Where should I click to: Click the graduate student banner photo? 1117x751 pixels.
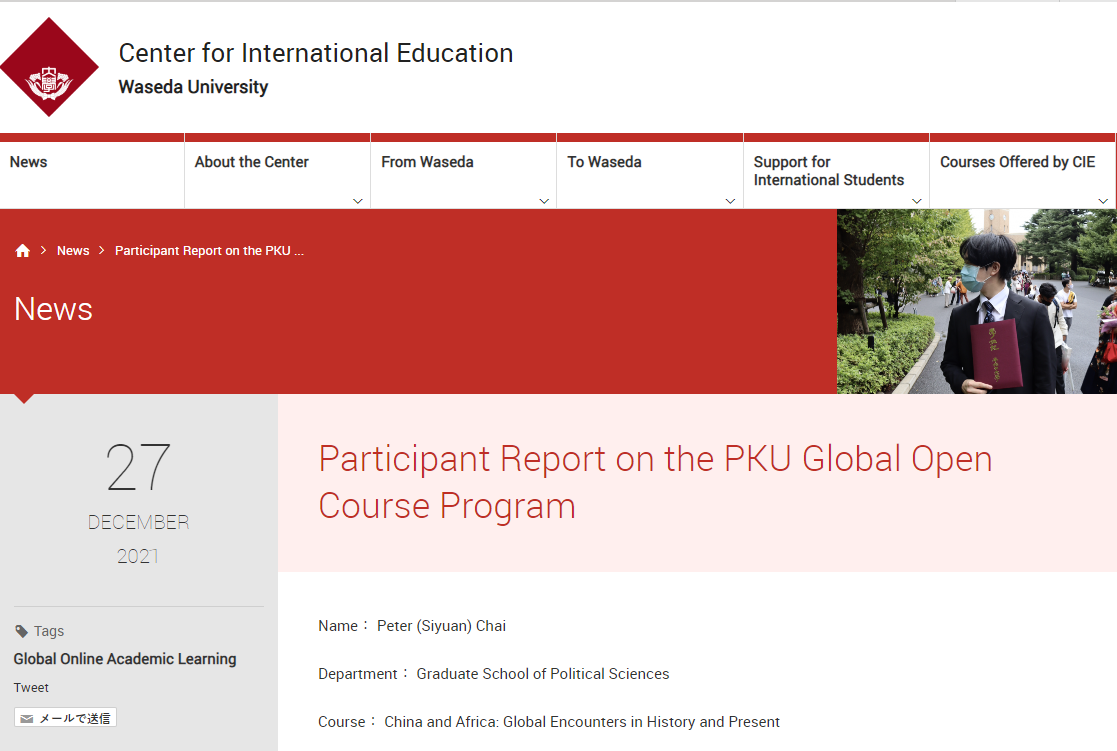coord(976,301)
